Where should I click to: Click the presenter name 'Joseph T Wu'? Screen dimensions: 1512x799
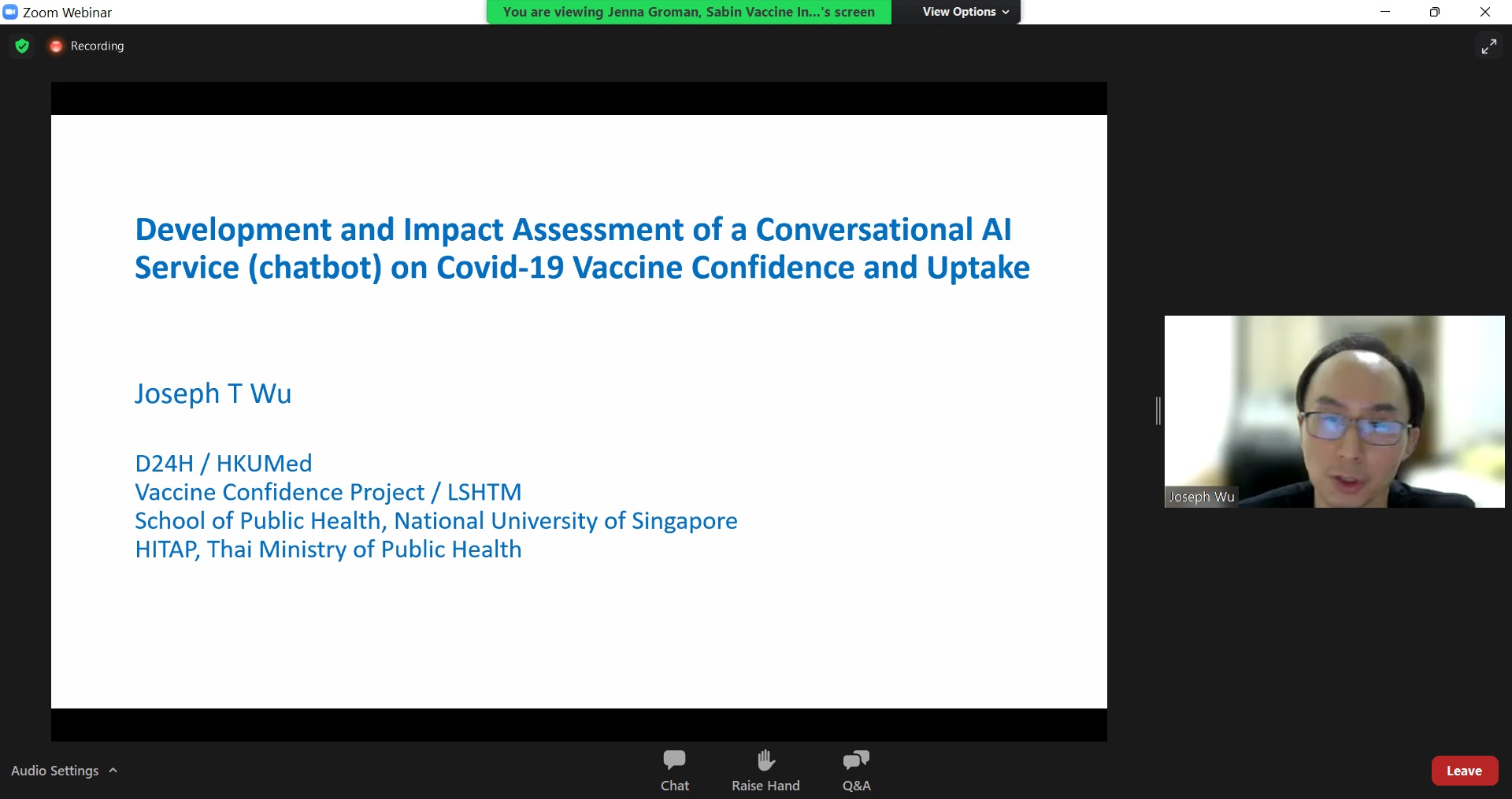tap(213, 393)
